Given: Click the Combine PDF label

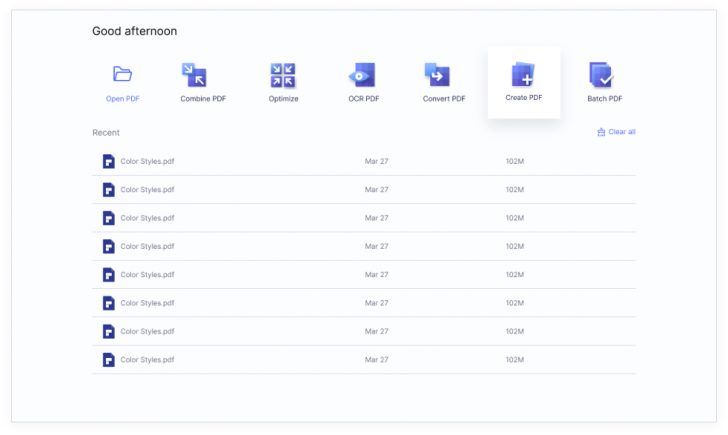Looking at the screenshot, I should click(203, 98).
